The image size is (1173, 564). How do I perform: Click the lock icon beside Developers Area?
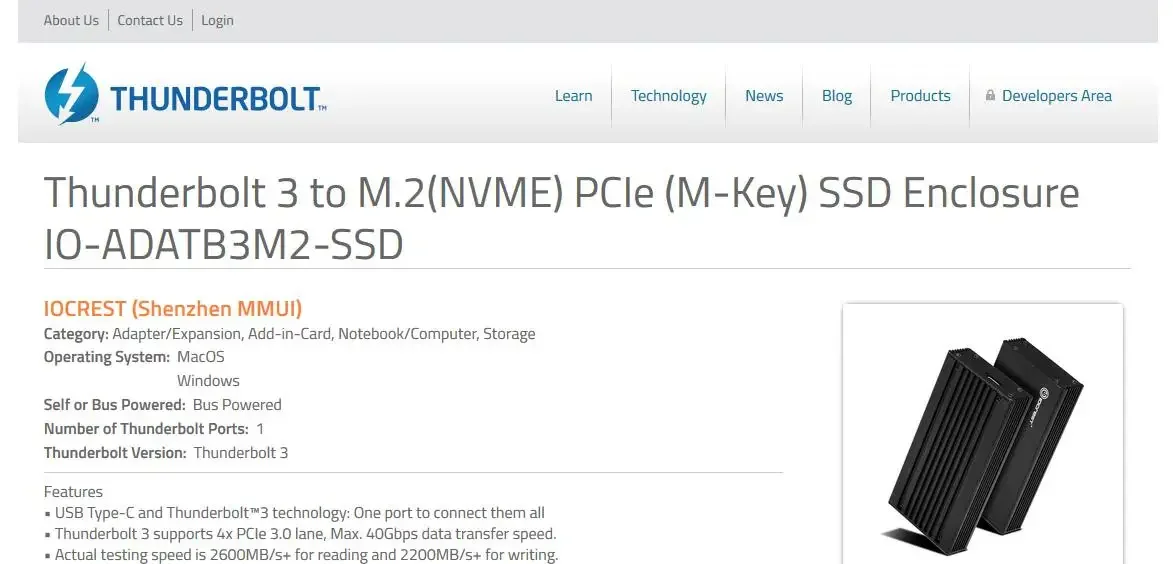tap(990, 96)
